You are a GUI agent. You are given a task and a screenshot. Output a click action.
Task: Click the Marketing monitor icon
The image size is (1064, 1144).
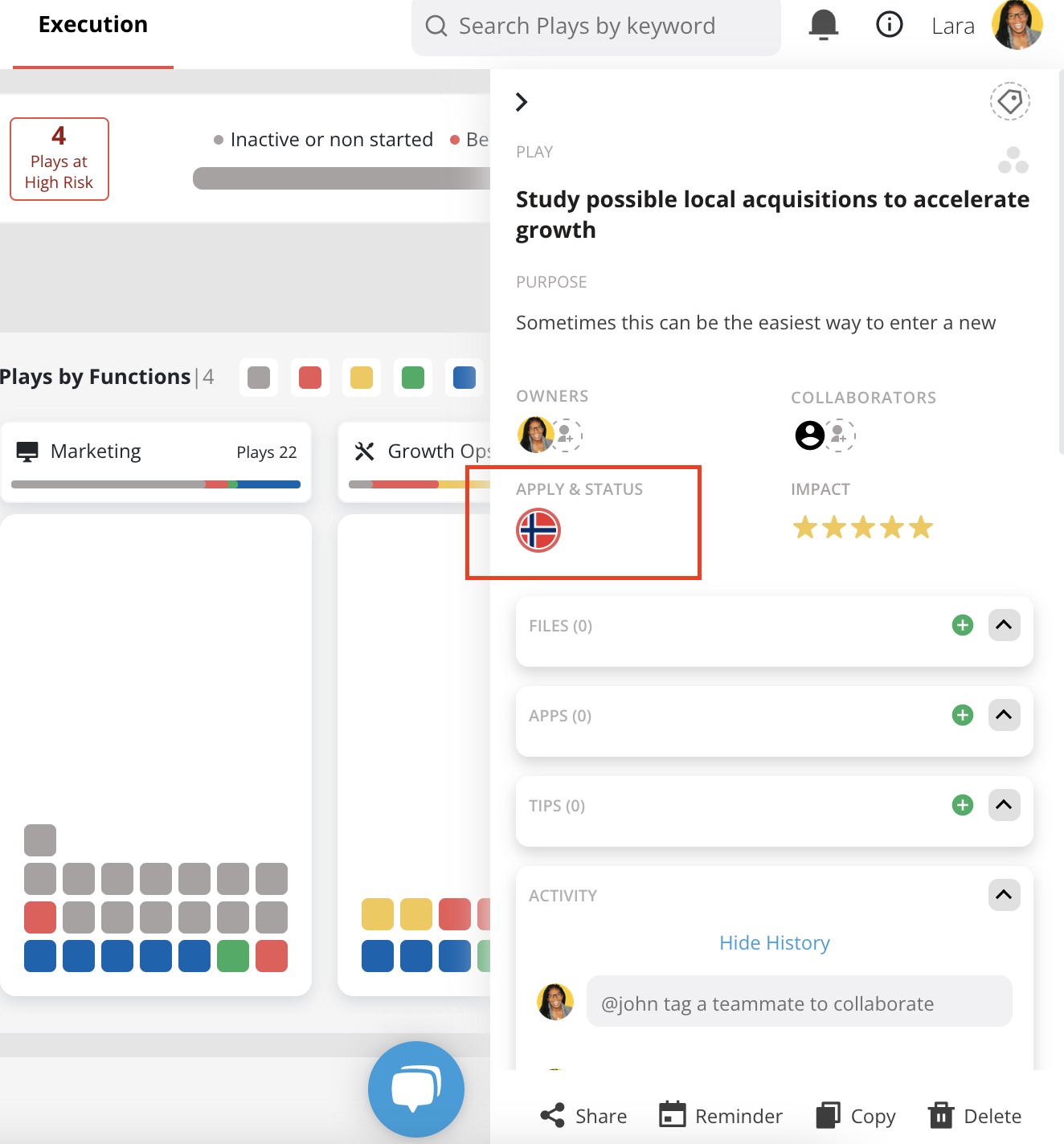tap(27, 451)
